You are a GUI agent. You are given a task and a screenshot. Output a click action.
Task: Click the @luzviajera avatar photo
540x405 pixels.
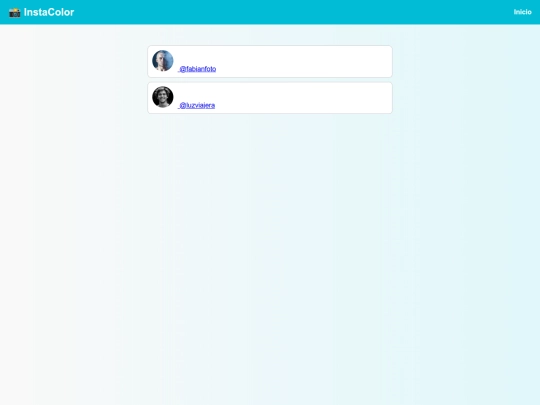tap(163, 97)
